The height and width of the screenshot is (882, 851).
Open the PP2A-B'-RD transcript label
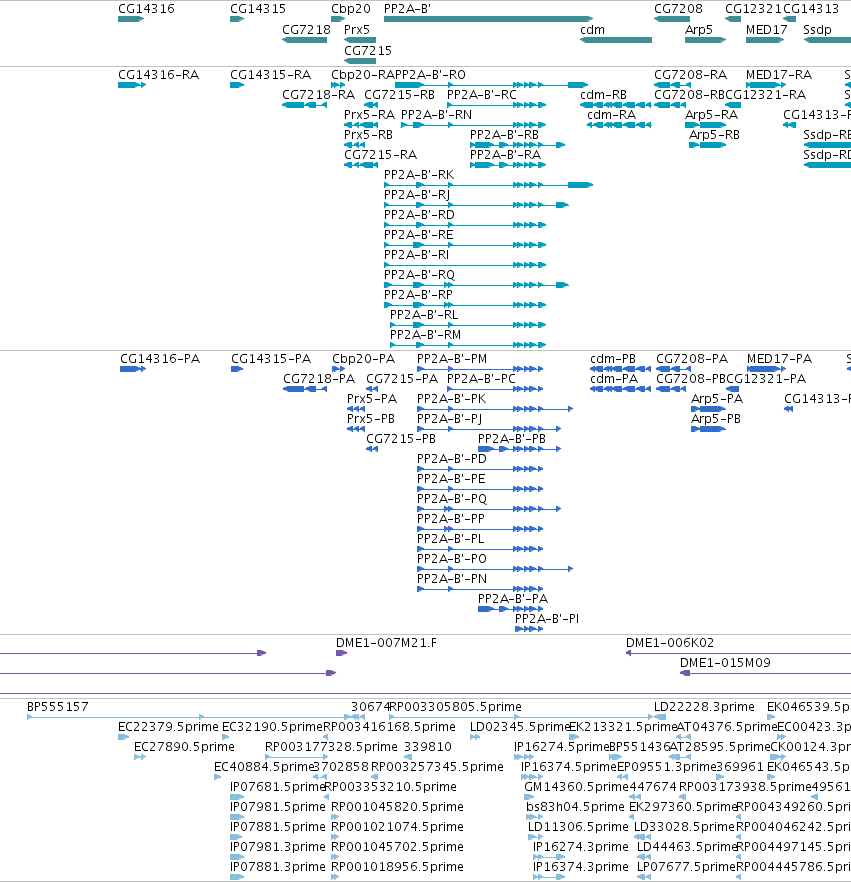tap(420, 215)
